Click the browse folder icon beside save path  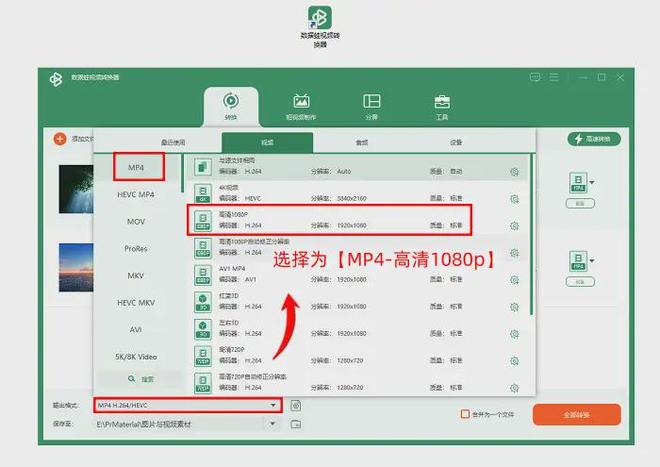pyautogui.click(x=296, y=424)
